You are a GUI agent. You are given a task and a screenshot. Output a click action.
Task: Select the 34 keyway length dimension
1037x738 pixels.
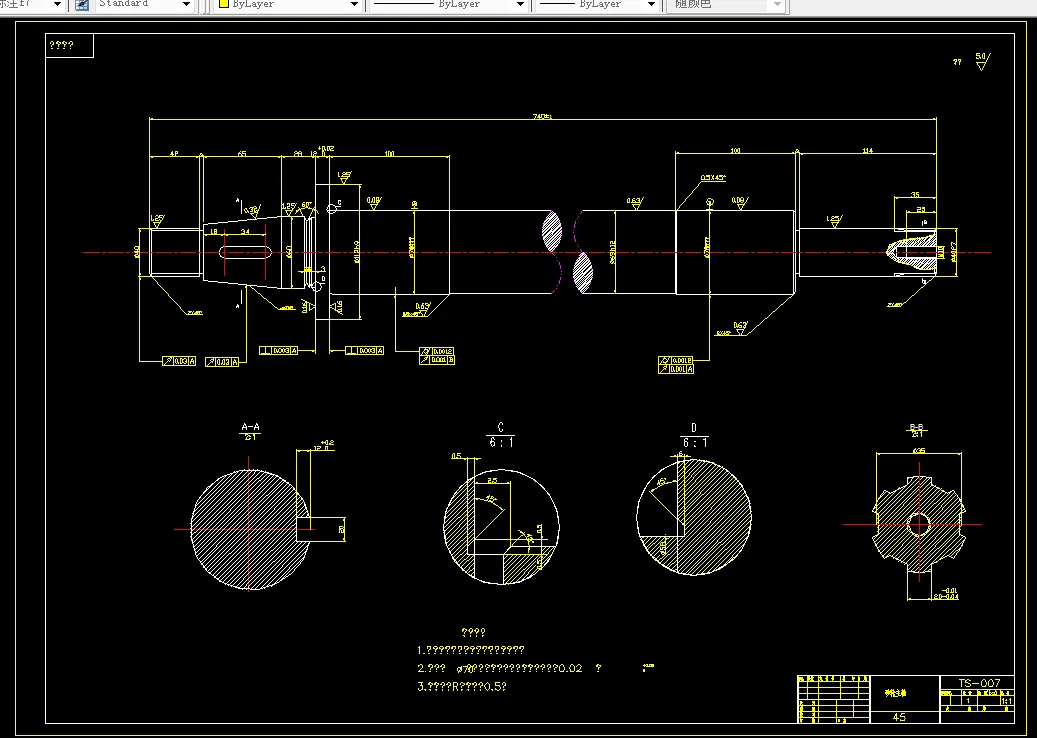click(x=245, y=231)
